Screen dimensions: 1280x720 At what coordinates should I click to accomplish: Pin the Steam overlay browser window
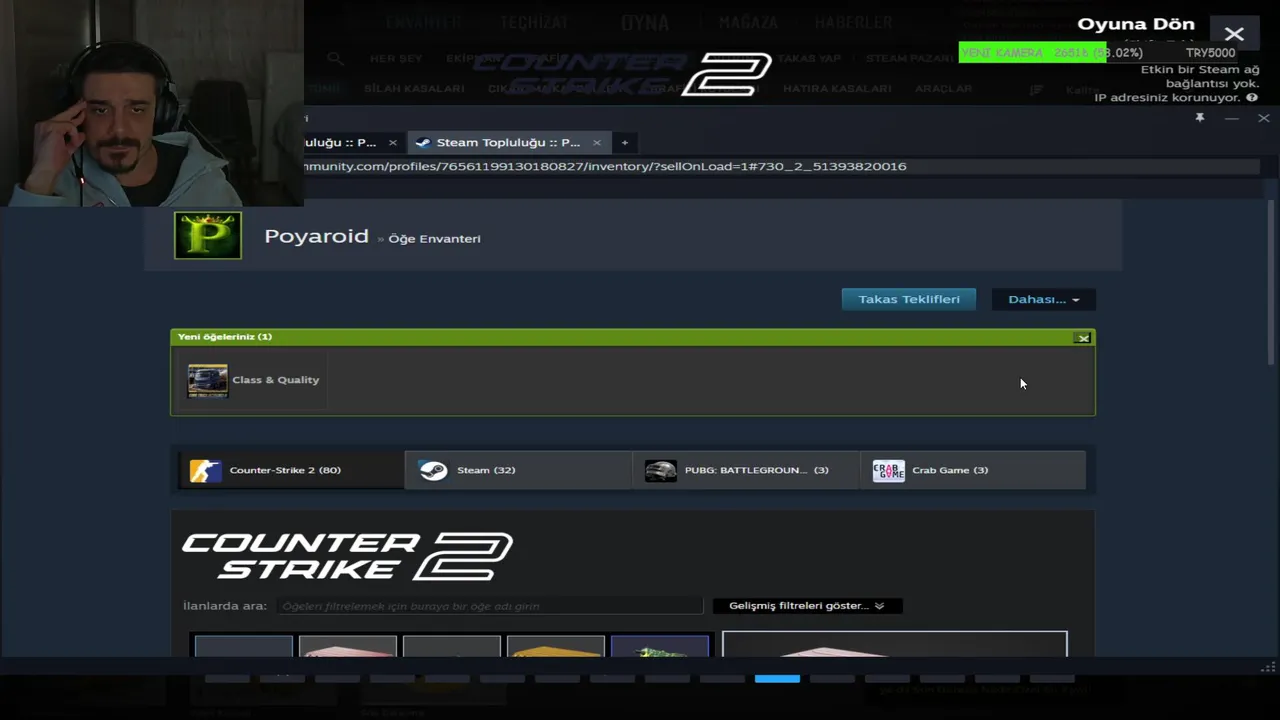[1200, 118]
